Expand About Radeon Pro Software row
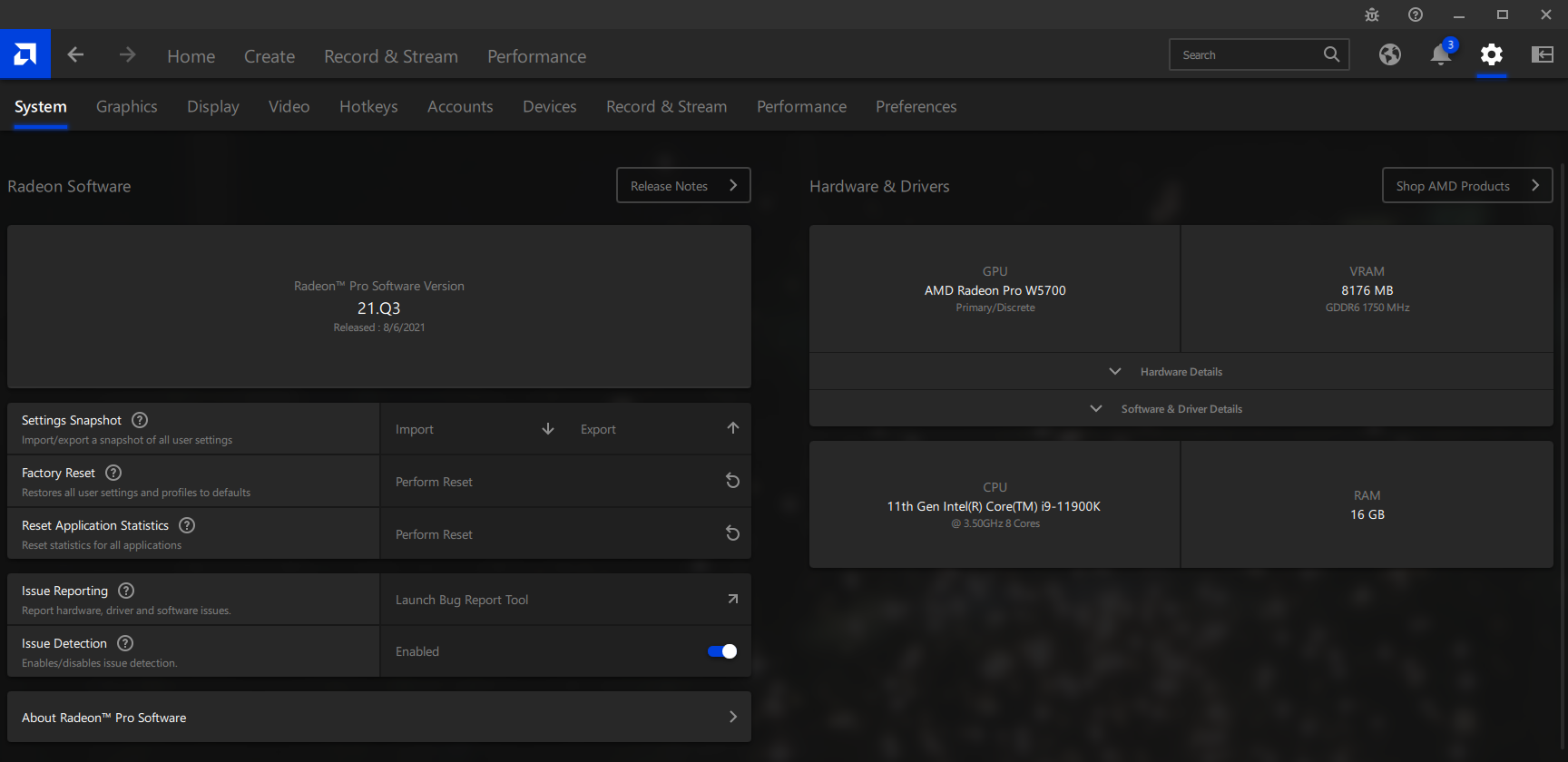This screenshot has height=762, width=1568. (379, 718)
